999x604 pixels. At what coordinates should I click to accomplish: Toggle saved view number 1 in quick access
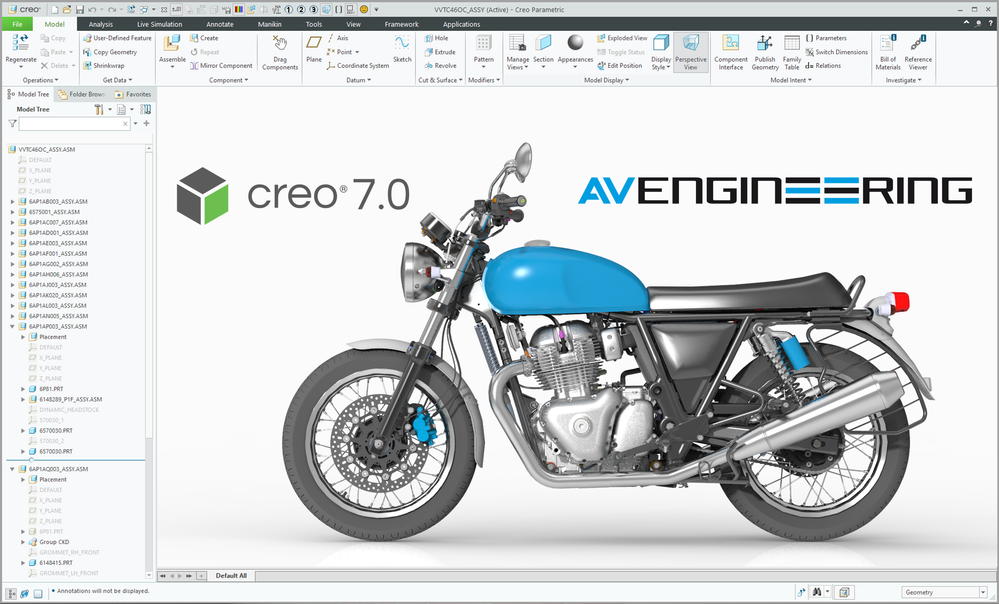click(289, 10)
